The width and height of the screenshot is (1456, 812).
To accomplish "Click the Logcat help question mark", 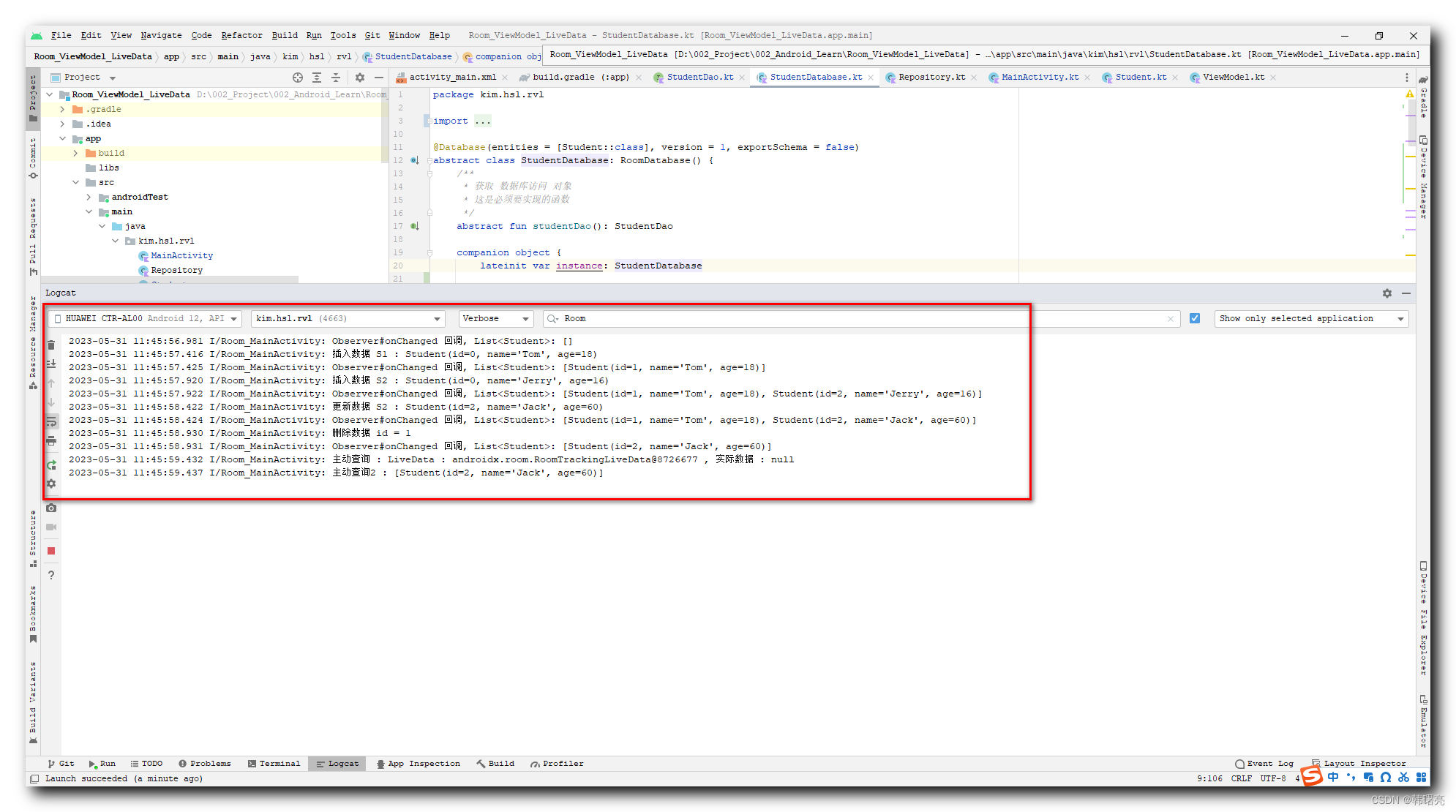I will (51, 575).
